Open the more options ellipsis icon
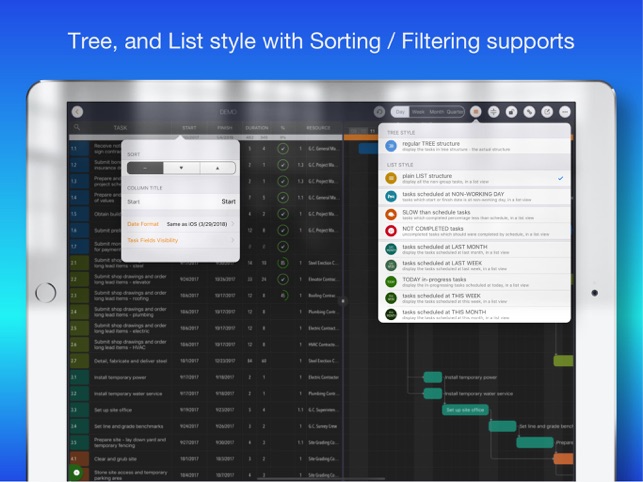 [x=565, y=112]
